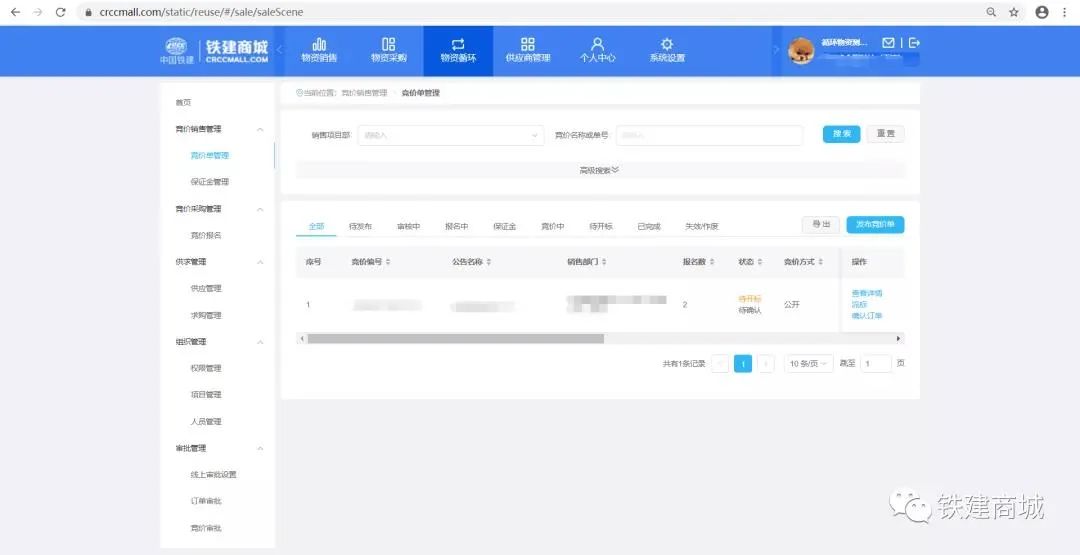This screenshot has height=555, width=1080.
Task: Go to pagination page 1
Action: click(743, 364)
